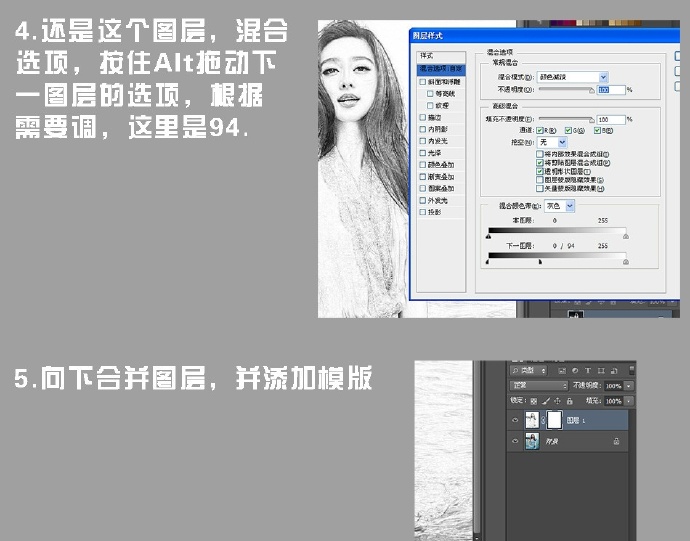Select the adjustment layer filter icon
Screen dimensions: 690x541
point(575,371)
